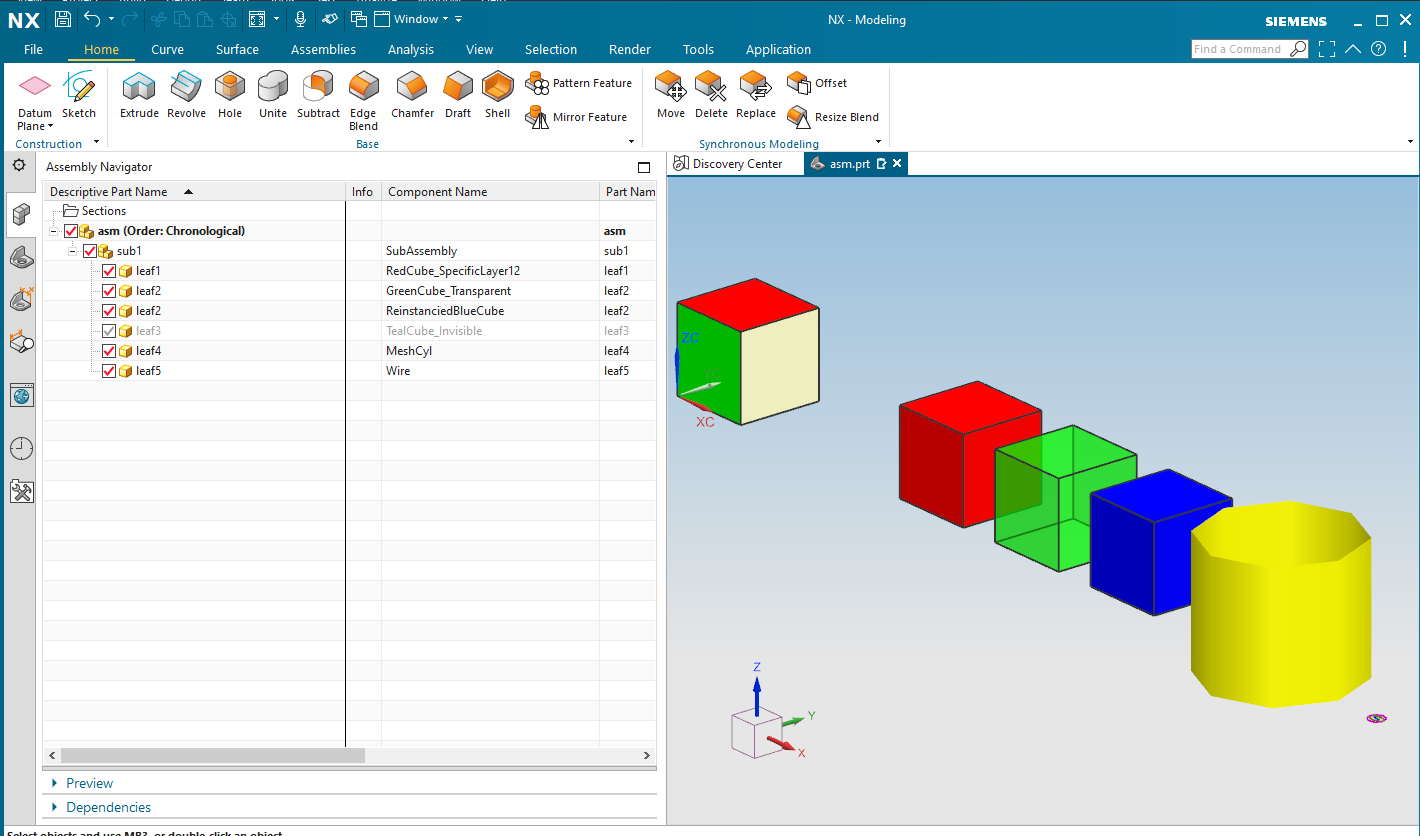Viewport: 1420px width, 836px height.
Task: Click the Resize Blend button
Action: (833, 117)
